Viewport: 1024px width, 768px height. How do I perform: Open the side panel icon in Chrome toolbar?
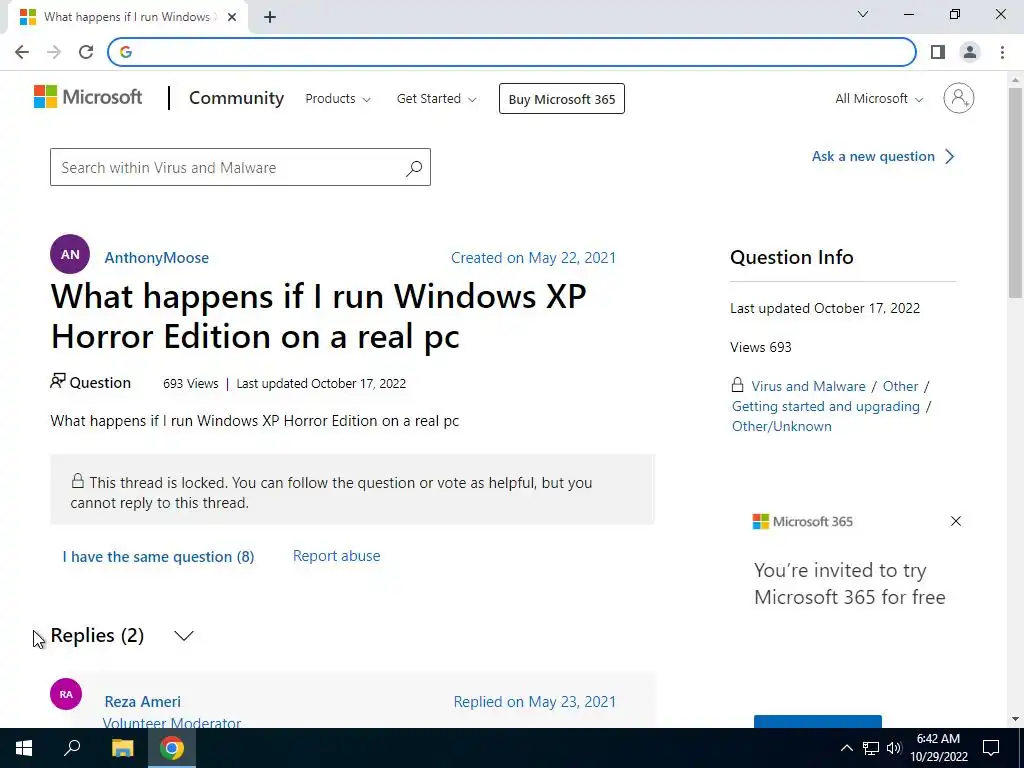[x=938, y=52]
